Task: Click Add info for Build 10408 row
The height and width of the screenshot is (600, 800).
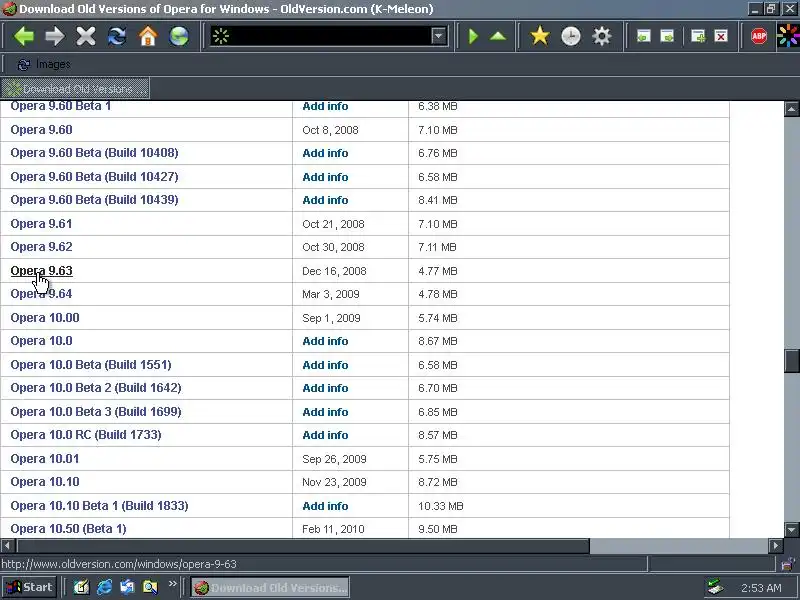Action: tap(325, 153)
